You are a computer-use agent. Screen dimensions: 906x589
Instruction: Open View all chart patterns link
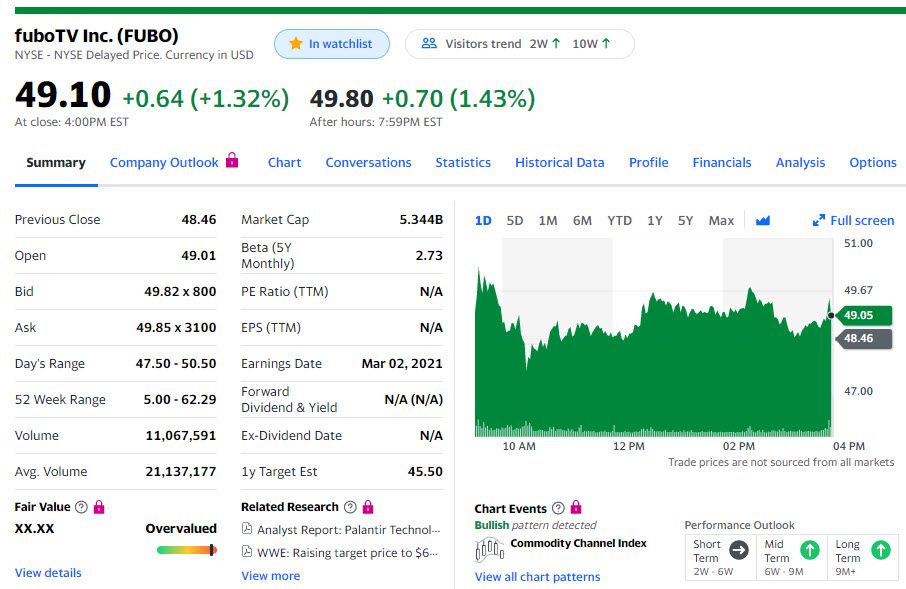click(537, 577)
